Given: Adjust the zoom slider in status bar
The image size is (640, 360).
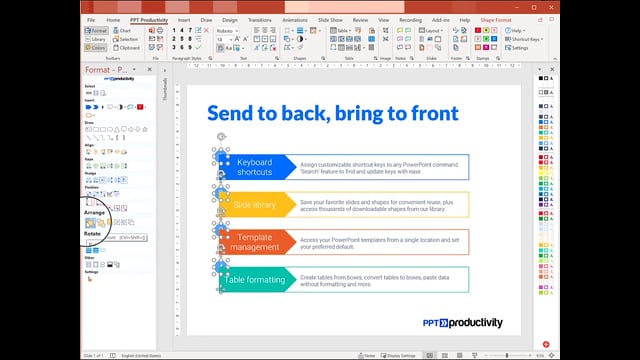Looking at the screenshot, I should (507, 356).
